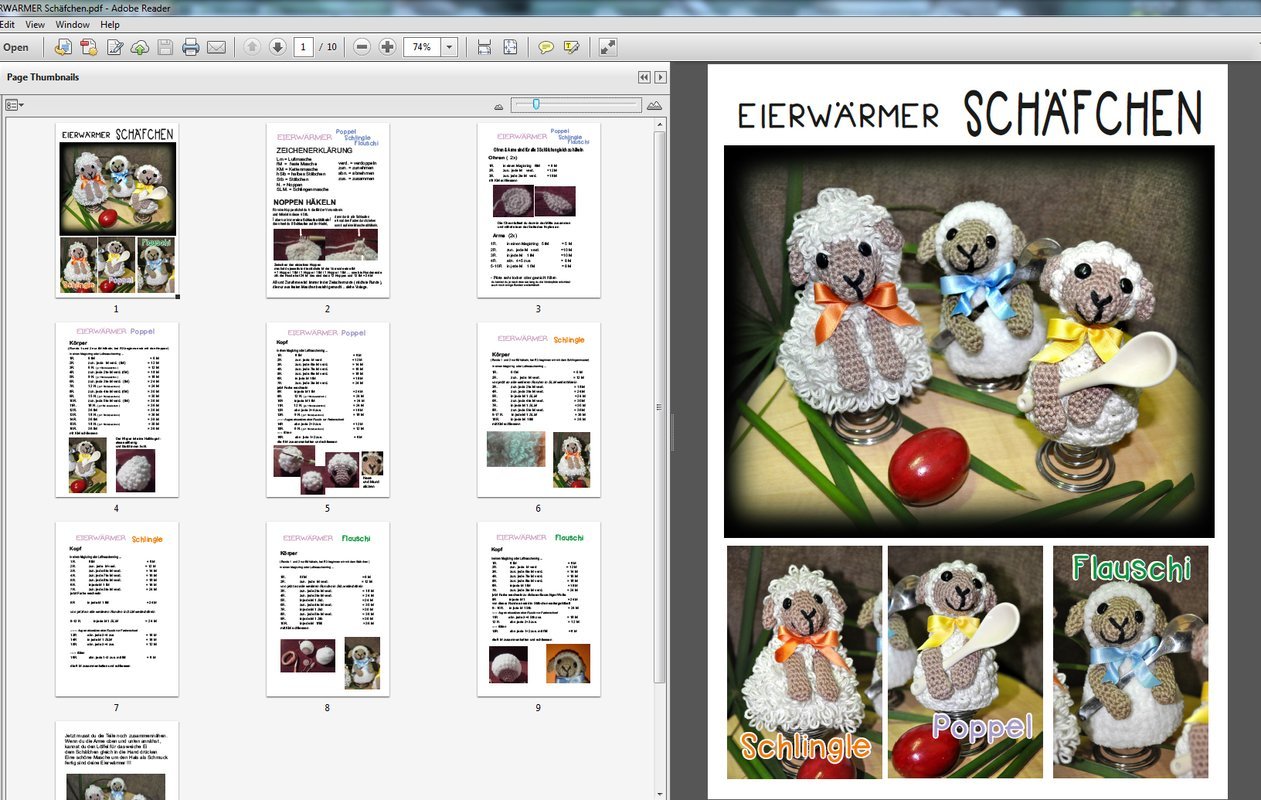Open the 74% zoom level dropdown
1261x800 pixels.
[449, 47]
